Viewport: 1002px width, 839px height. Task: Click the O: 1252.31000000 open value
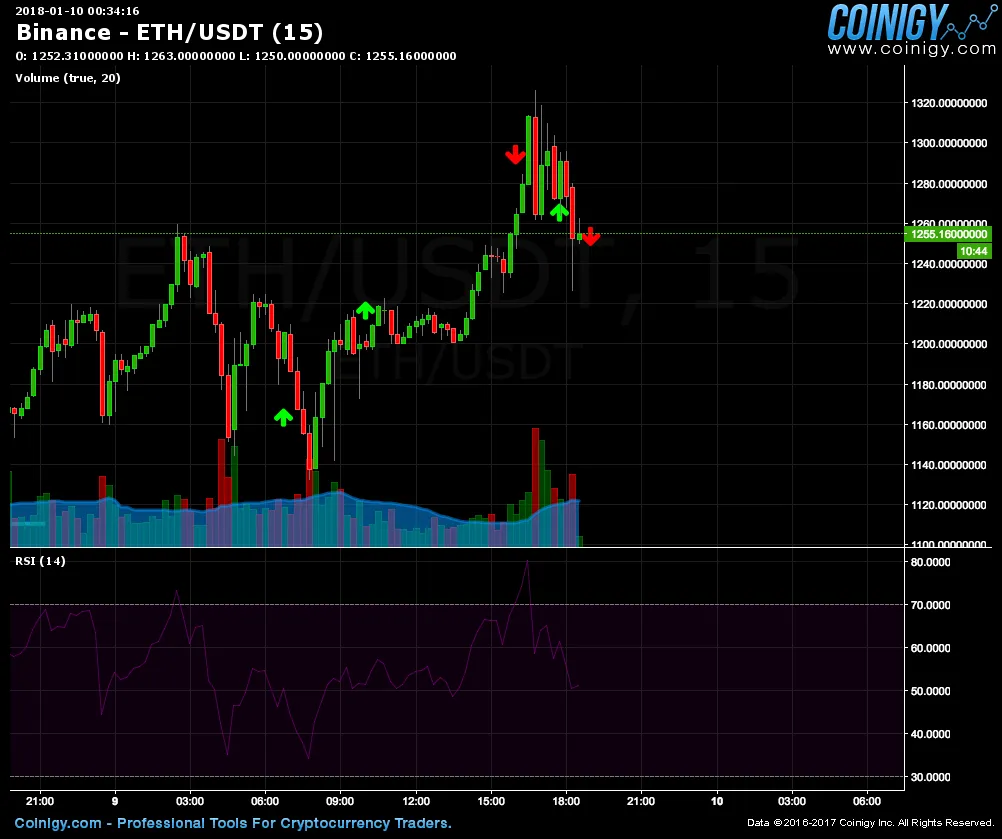(70, 56)
